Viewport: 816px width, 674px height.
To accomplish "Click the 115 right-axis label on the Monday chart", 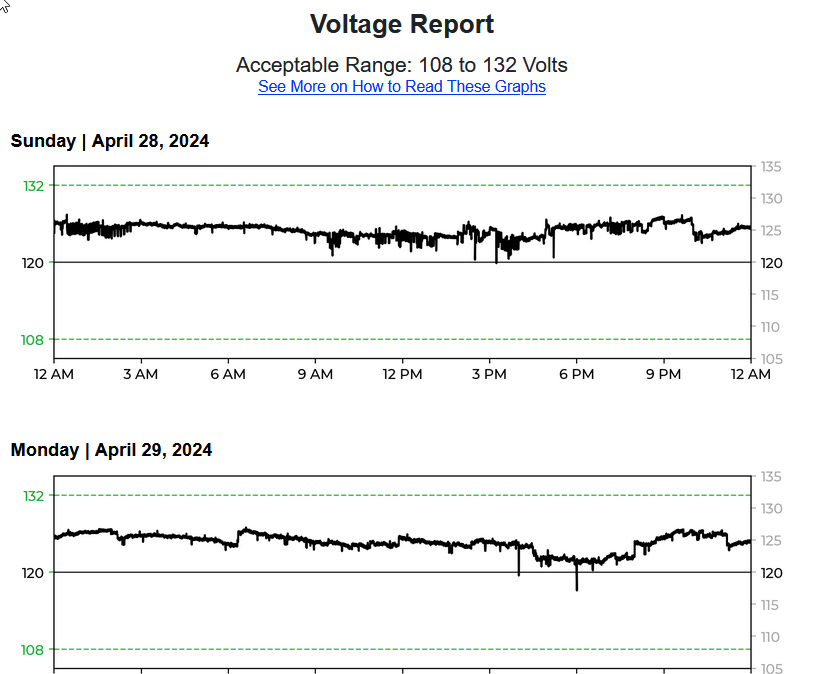I will coord(770,605).
